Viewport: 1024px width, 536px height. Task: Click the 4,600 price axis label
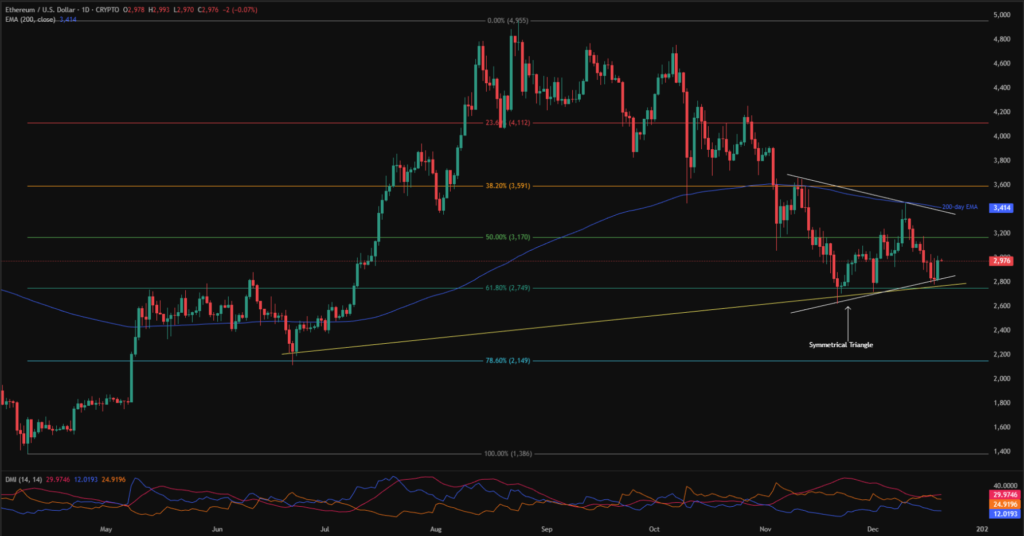[1002, 64]
